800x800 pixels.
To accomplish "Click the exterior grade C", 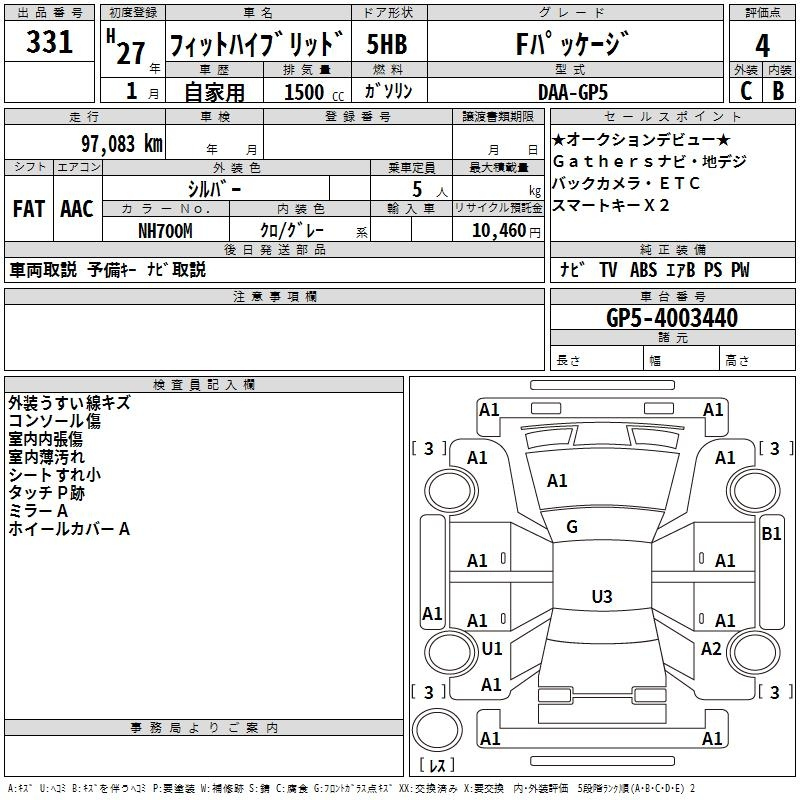I will [x=746, y=90].
